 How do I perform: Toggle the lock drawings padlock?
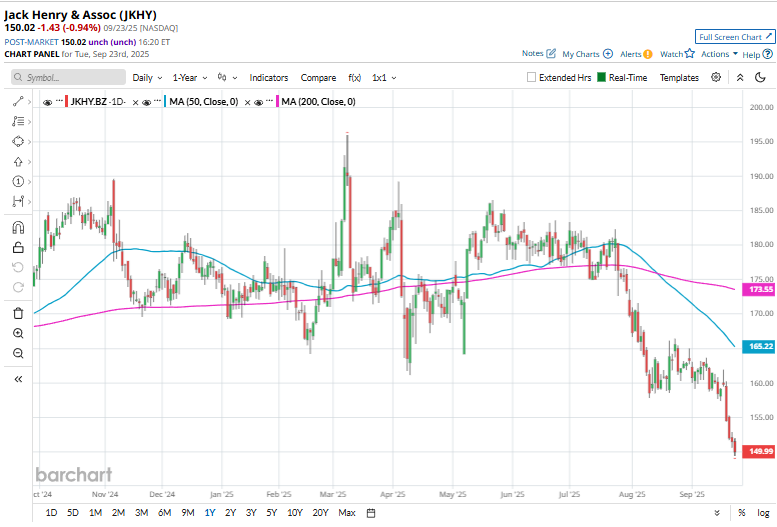18,247
